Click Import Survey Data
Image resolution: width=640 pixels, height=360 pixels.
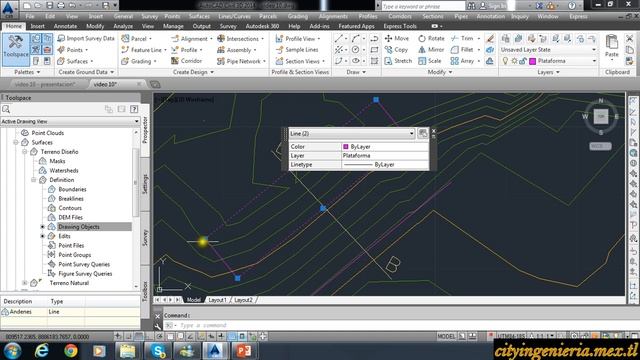point(86,38)
